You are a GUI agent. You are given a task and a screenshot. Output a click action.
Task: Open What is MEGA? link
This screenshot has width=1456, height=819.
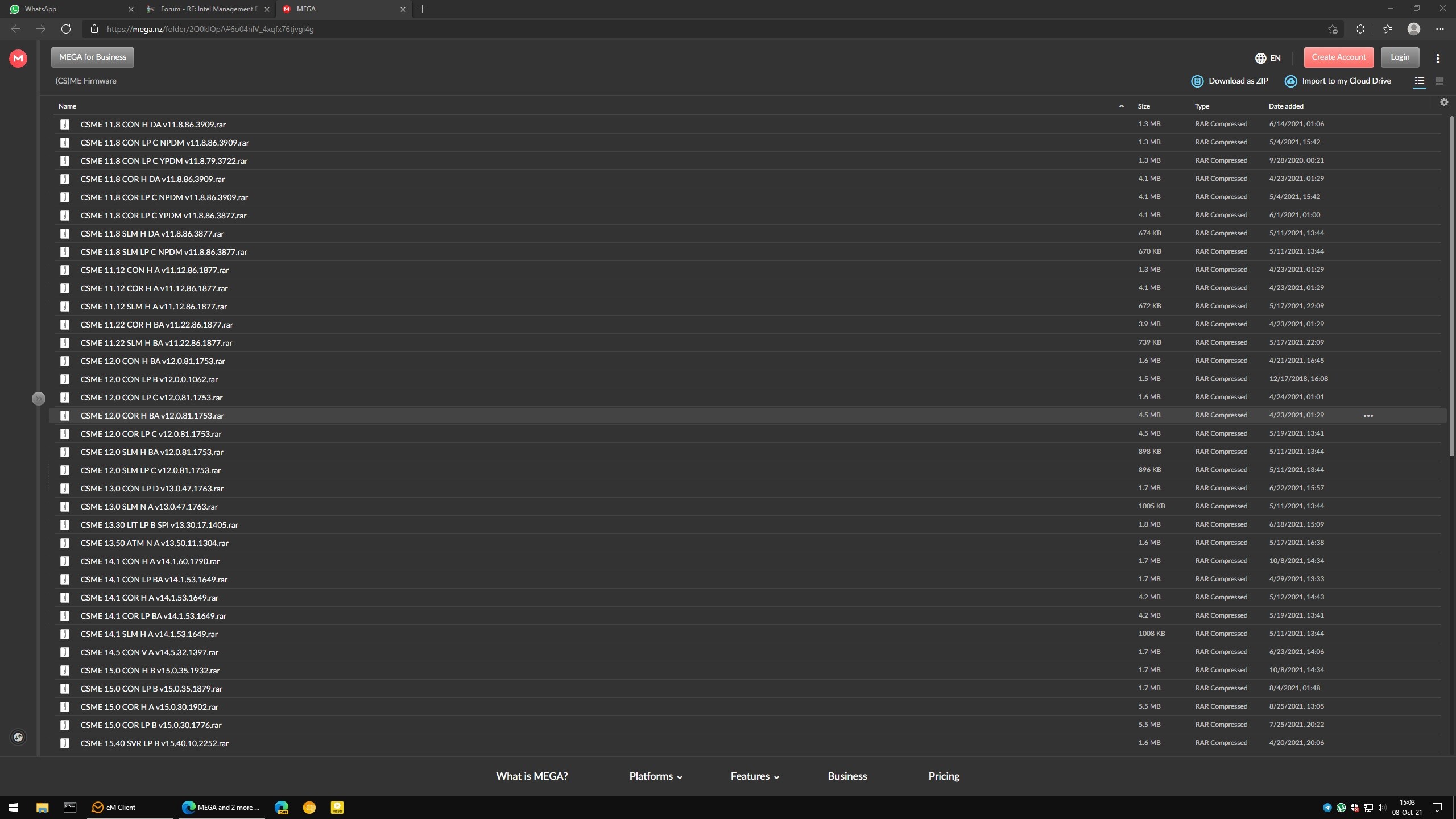coord(532,776)
